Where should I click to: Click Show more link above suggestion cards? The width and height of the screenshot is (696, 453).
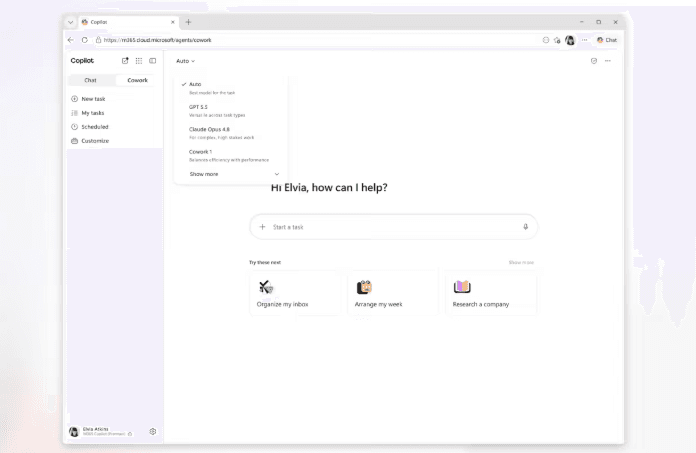pos(521,263)
